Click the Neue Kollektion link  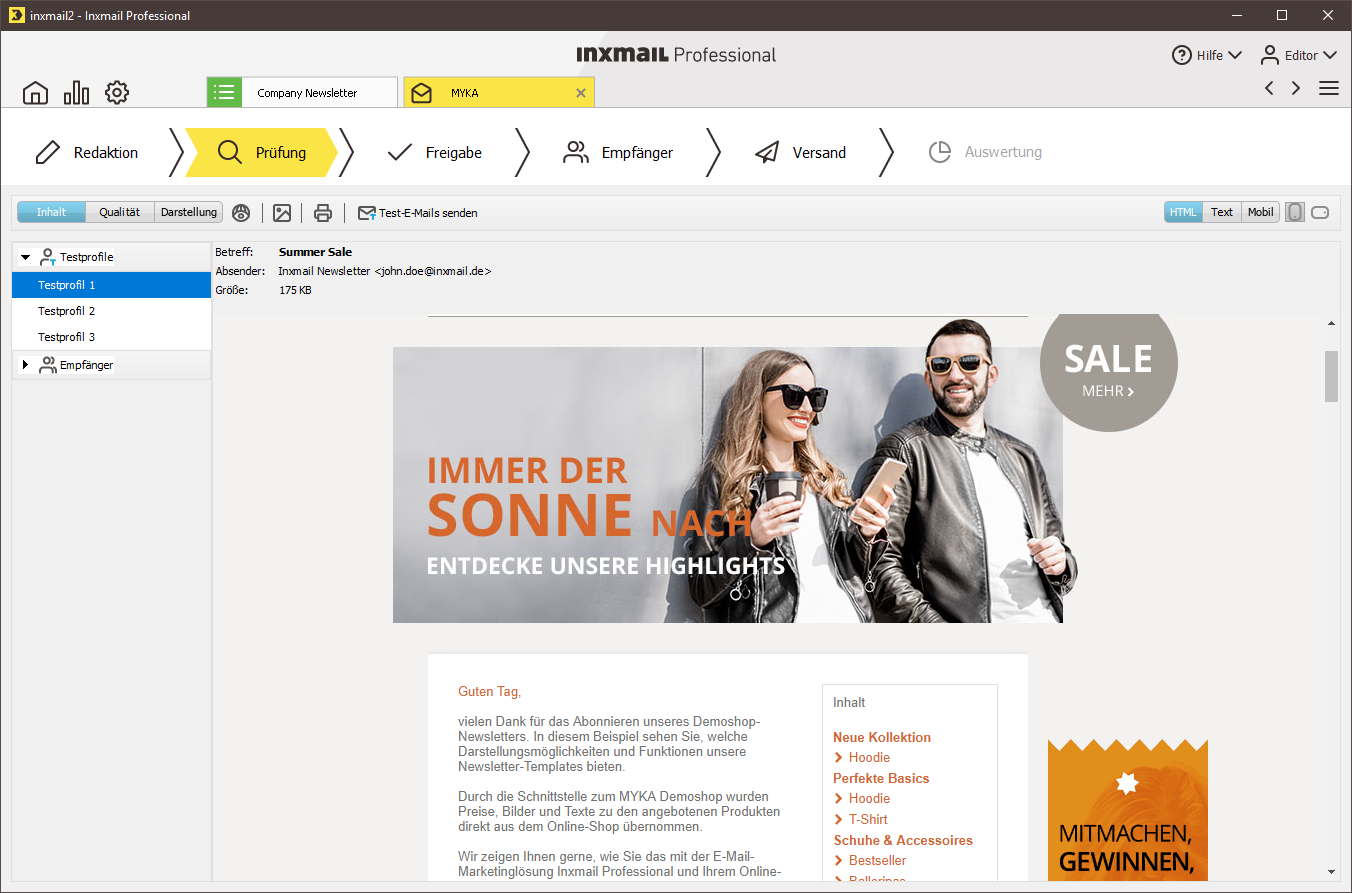click(x=882, y=737)
